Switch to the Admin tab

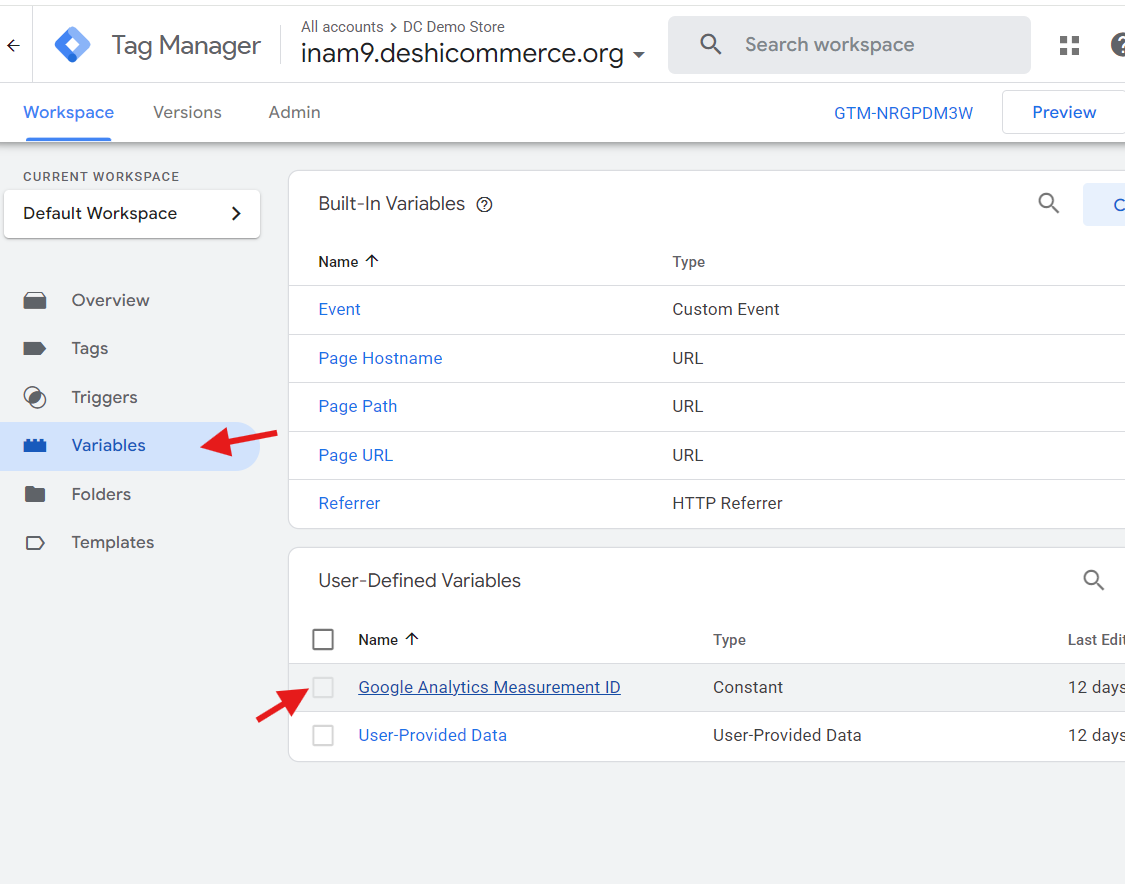(294, 113)
